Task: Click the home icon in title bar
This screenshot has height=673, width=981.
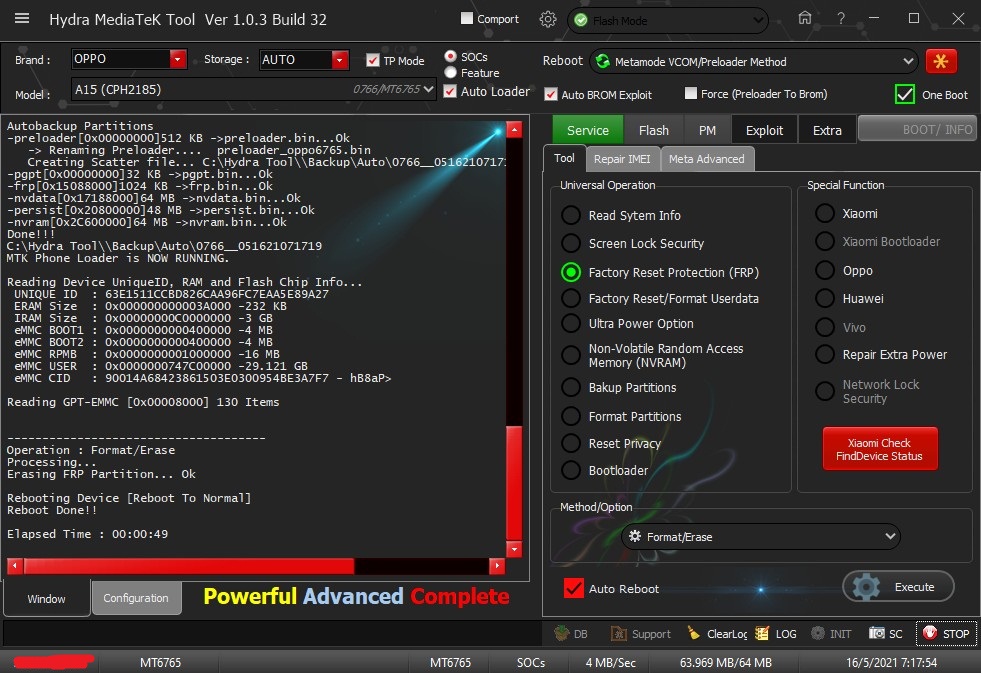Action: (805, 19)
